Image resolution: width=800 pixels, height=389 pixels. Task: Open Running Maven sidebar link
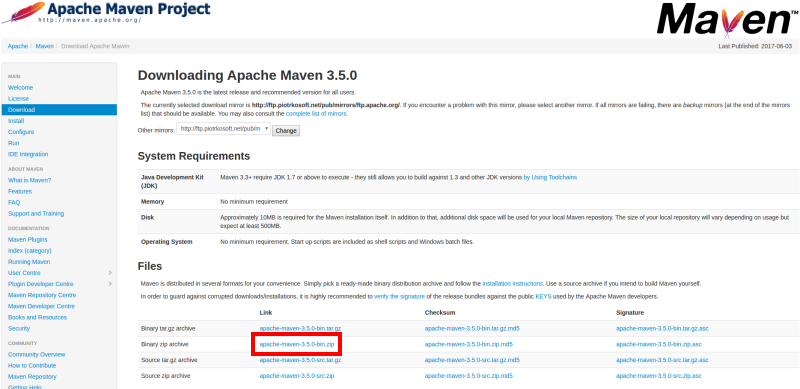(x=29, y=262)
